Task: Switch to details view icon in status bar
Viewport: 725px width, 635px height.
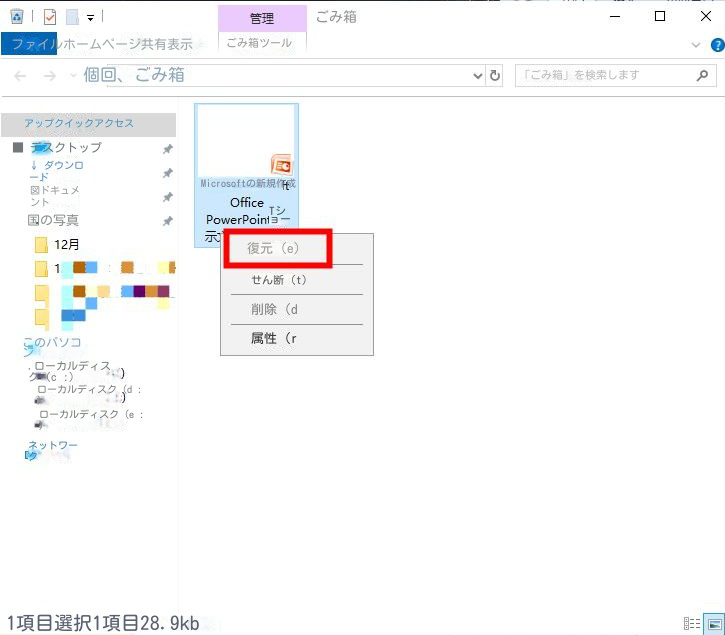Action: (x=691, y=624)
